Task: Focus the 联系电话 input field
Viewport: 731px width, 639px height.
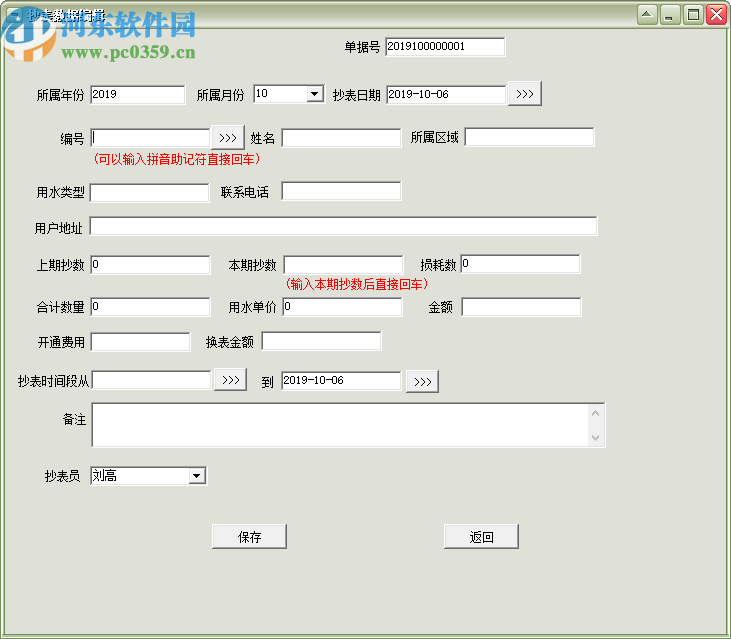Action: (x=341, y=191)
